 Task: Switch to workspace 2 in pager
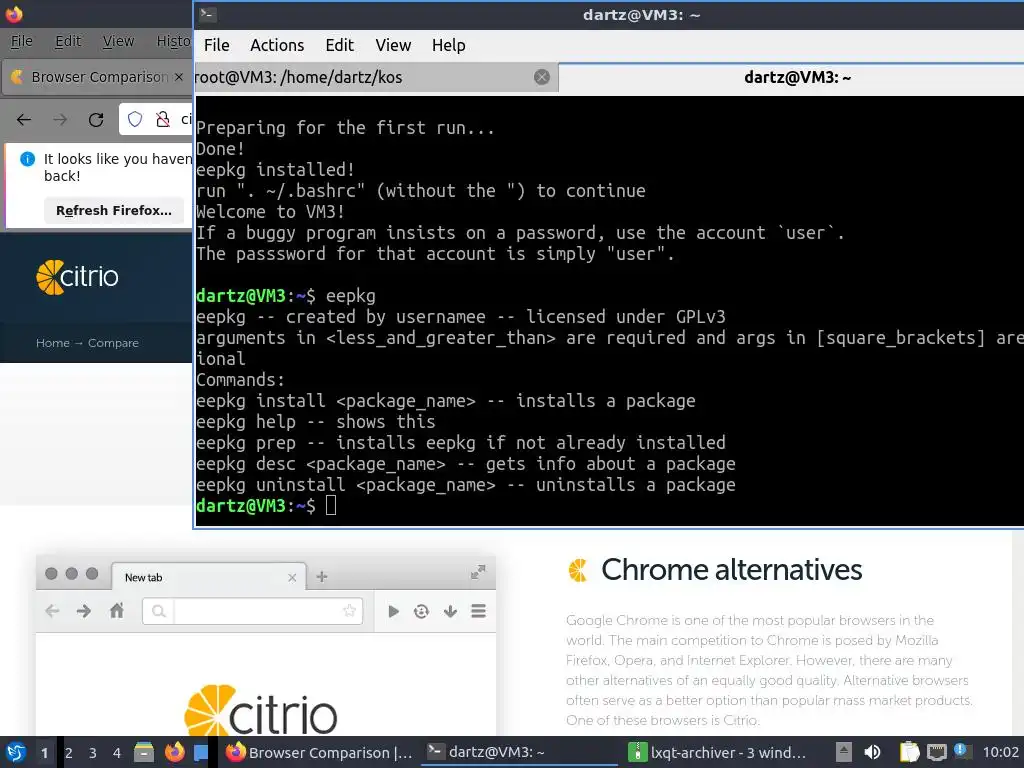tap(69, 753)
